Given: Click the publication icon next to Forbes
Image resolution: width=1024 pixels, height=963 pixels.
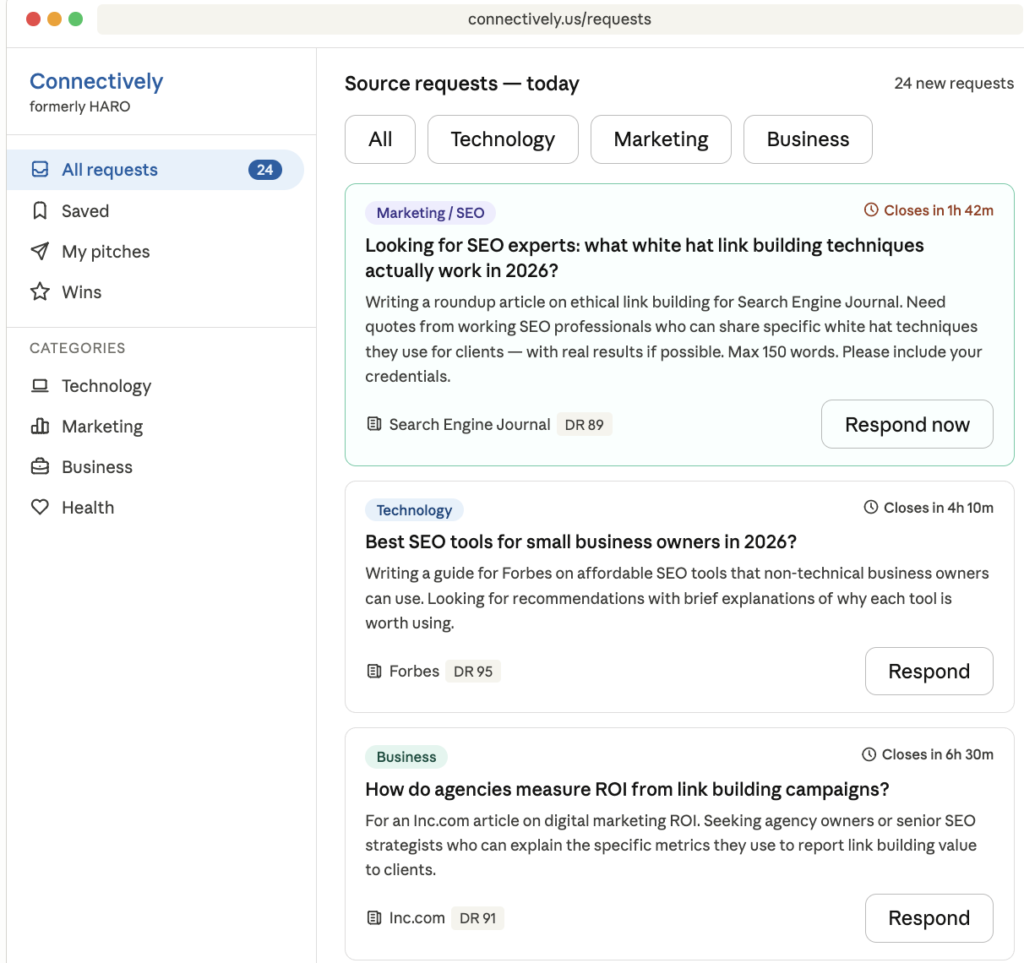Looking at the screenshot, I should pyautogui.click(x=374, y=671).
